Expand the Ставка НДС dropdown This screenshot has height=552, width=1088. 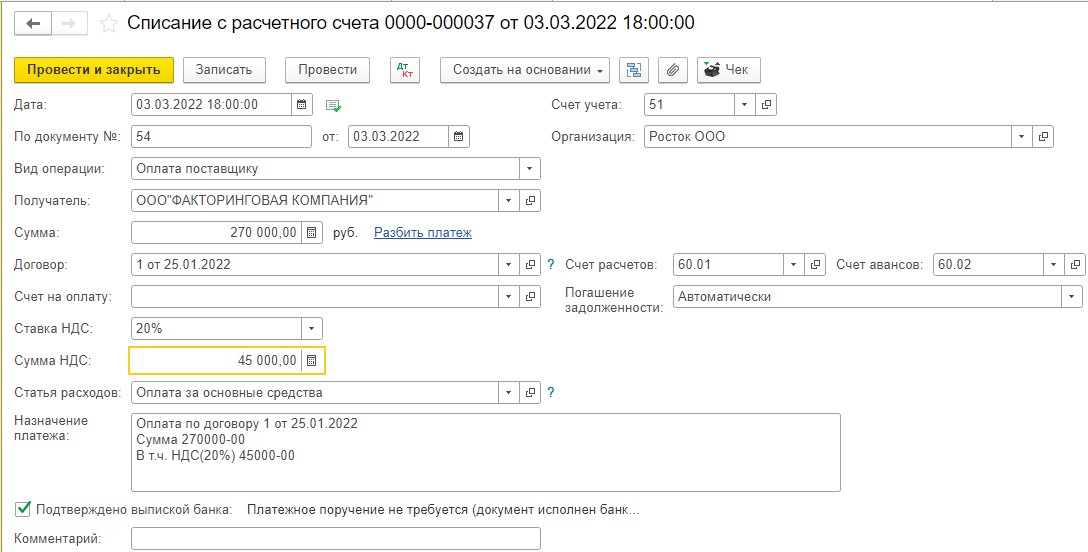click(x=312, y=329)
